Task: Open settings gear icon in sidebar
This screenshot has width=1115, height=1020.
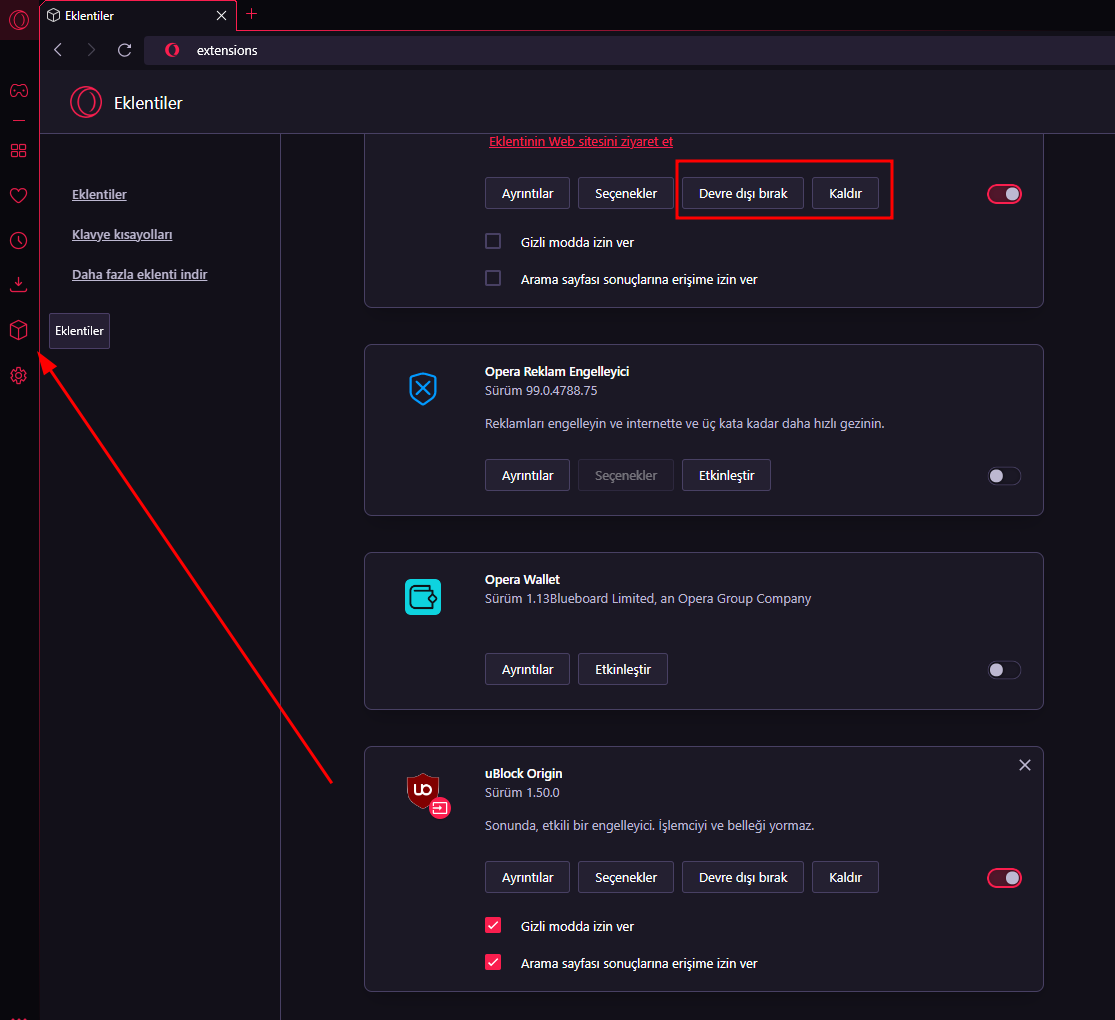Action: 19,376
